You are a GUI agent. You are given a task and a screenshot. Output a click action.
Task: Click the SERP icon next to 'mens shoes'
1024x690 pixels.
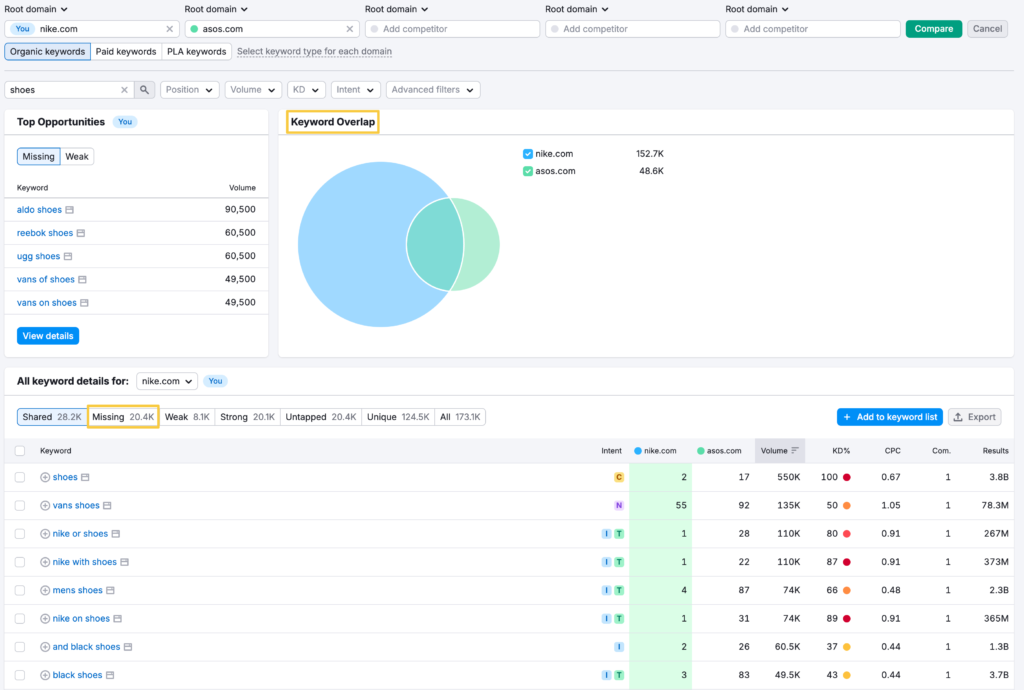pos(111,591)
